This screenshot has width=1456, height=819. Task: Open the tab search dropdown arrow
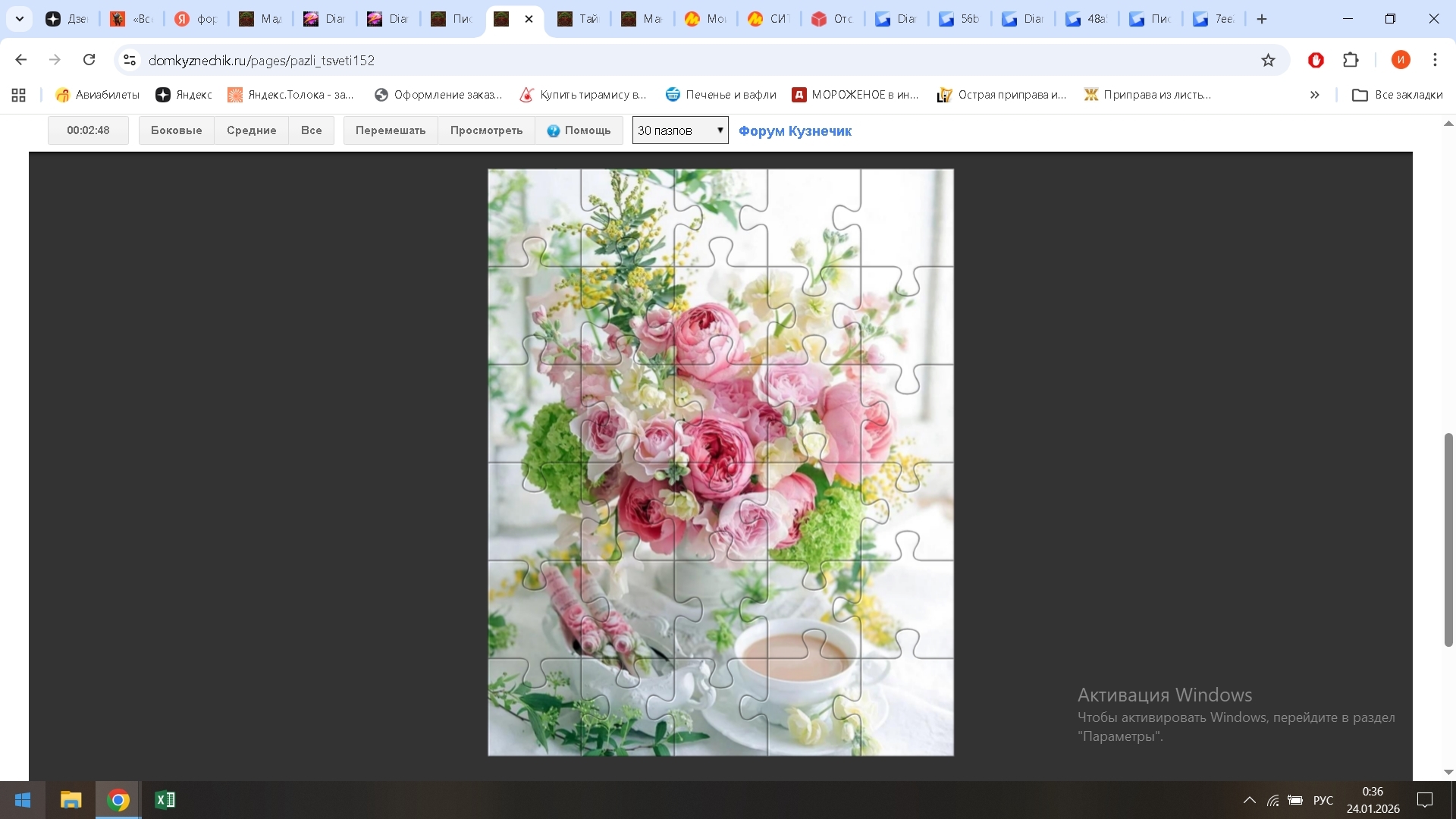pos(20,19)
